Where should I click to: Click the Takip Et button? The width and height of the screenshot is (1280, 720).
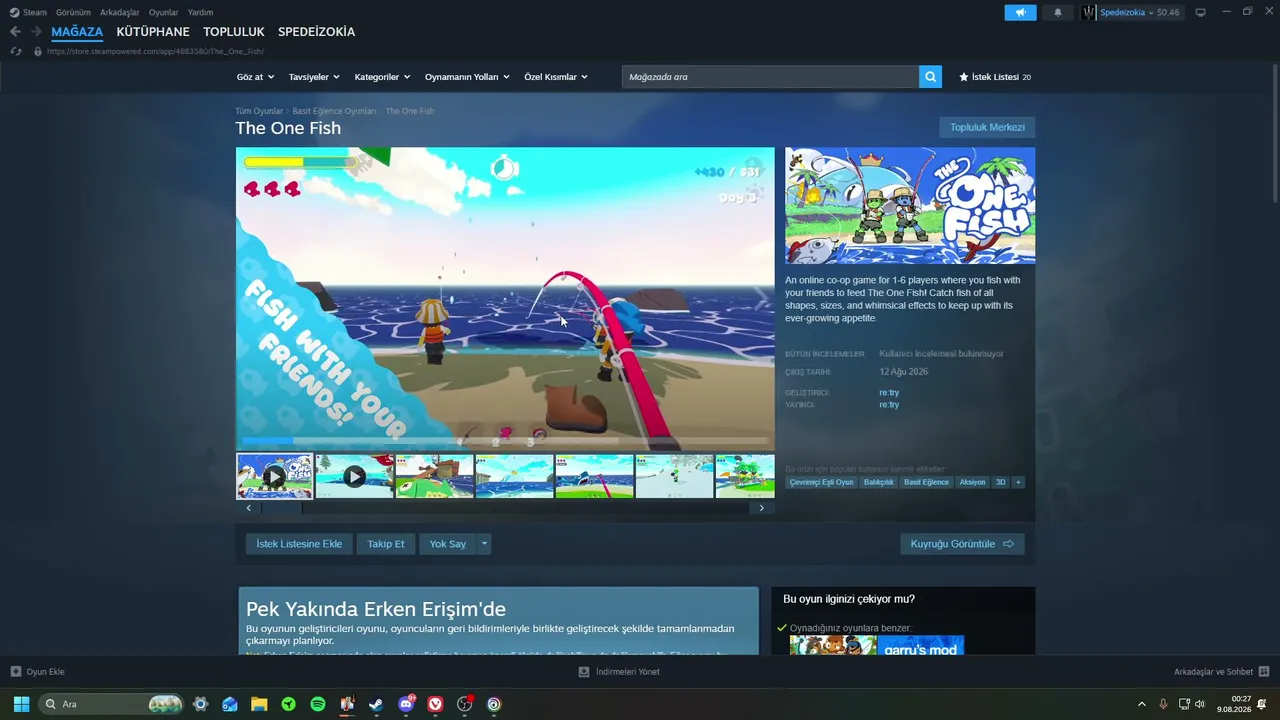[x=386, y=544]
